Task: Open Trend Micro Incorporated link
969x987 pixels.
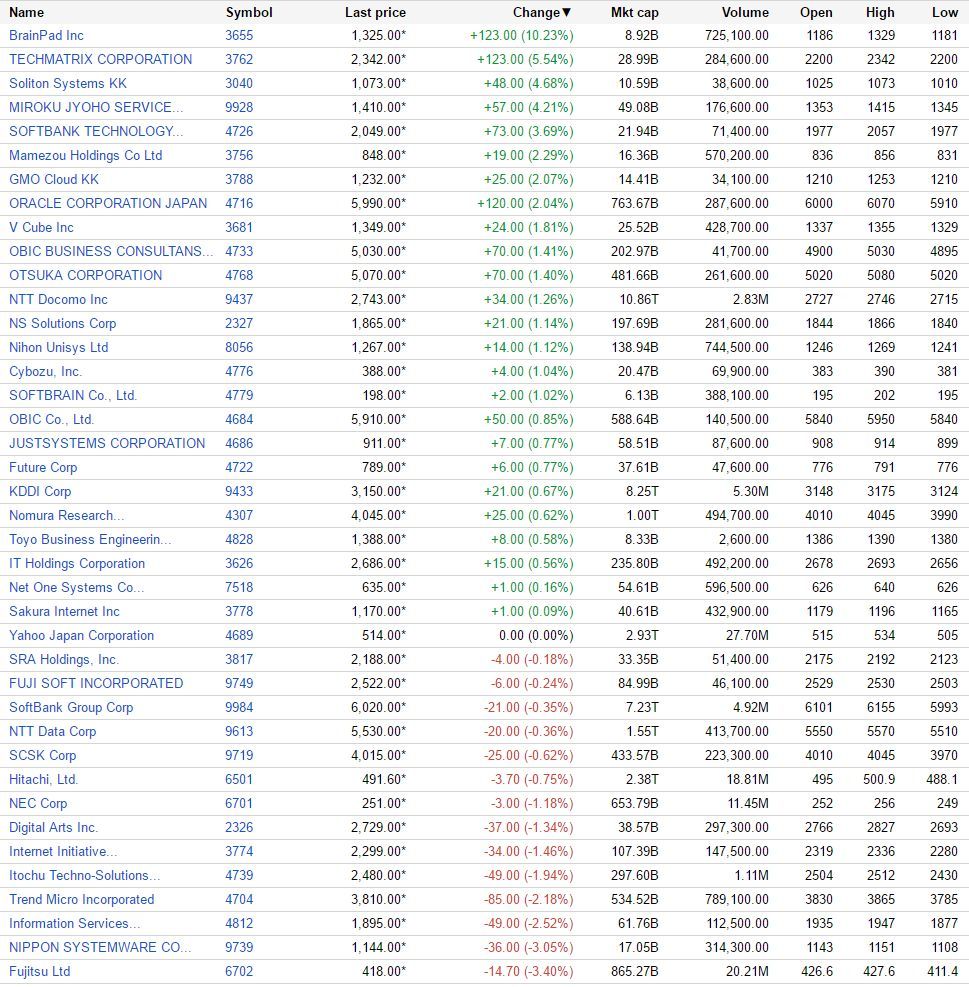Action: (x=81, y=899)
